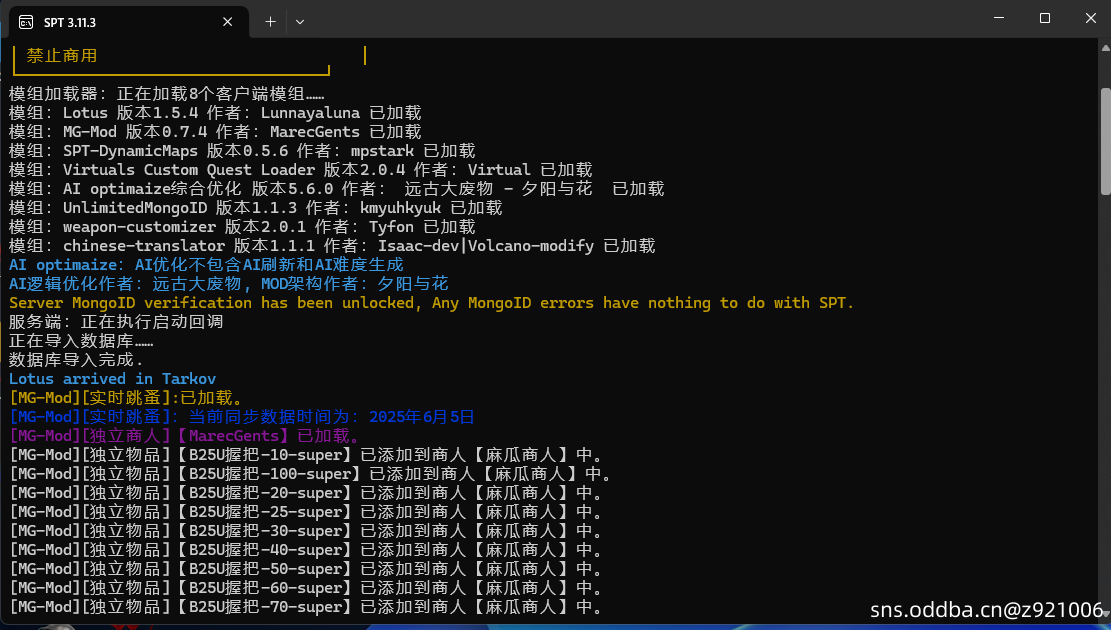1111x630 pixels.
Task: Click the B25U握把-40-super line
Action: pyautogui.click(x=305, y=550)
